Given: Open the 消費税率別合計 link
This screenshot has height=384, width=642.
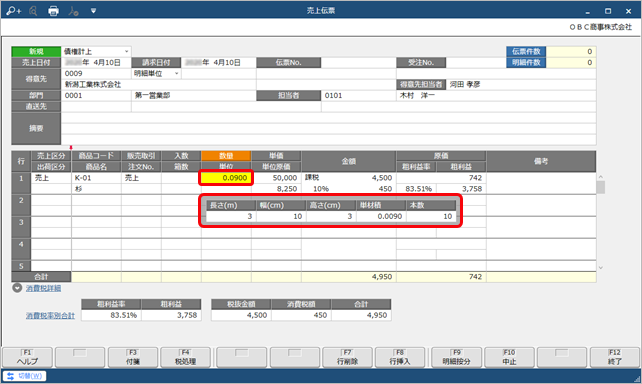Looking at the screenshot, I should click(50, 316).
